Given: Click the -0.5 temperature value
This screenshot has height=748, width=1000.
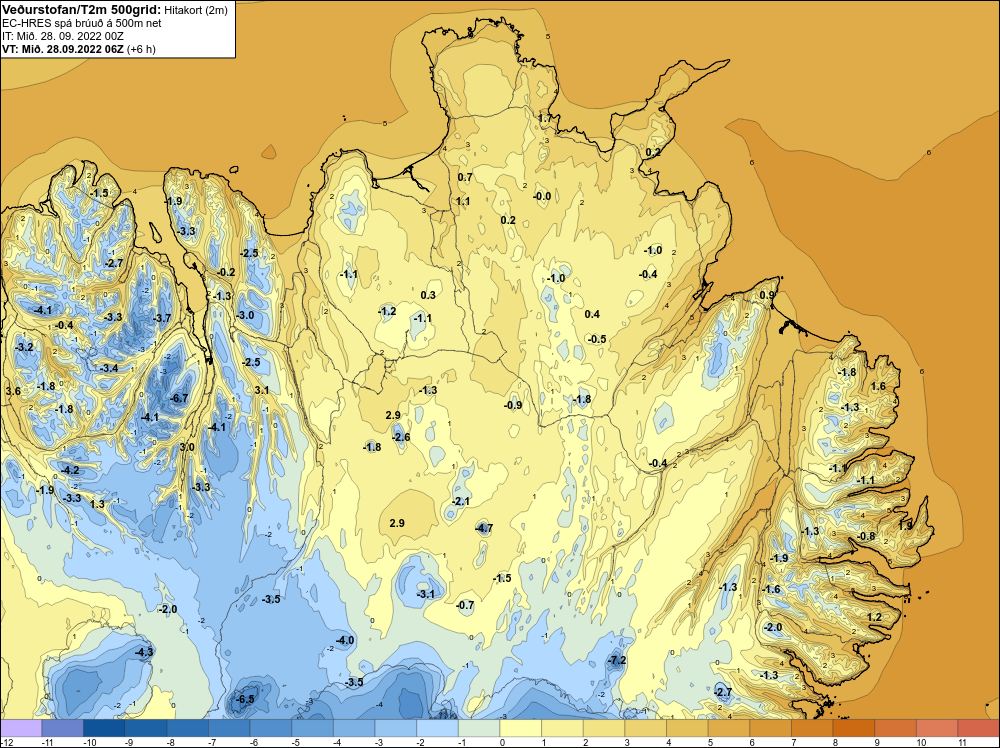Looking at the screenshot, I should (597, 339).
